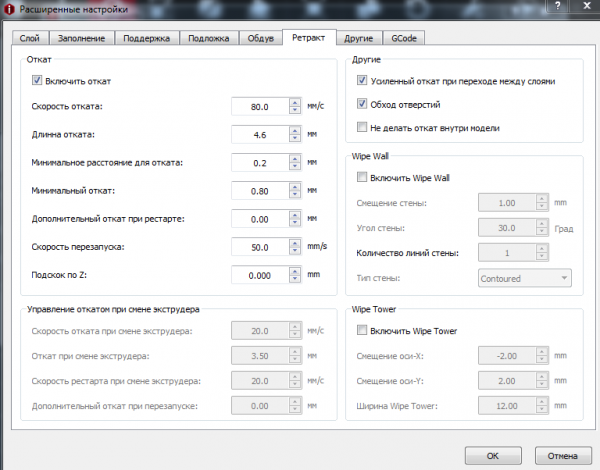Decrease Подскок по Z with down arrow
This screenshot has height=470, width=600.
tap(295, 279)
